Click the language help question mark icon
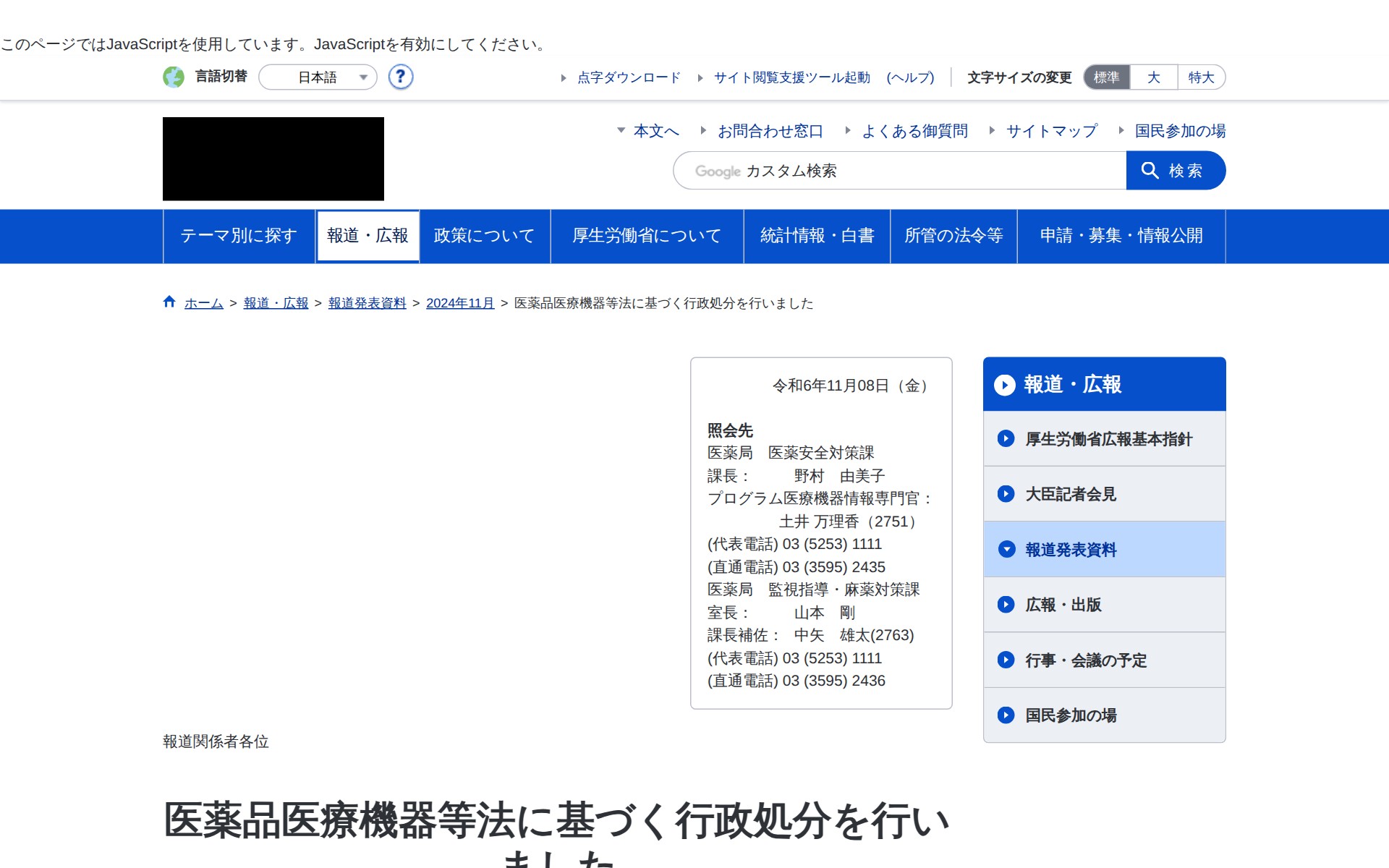This screenshot has height=868, width=1389. [x=400, y=77]
